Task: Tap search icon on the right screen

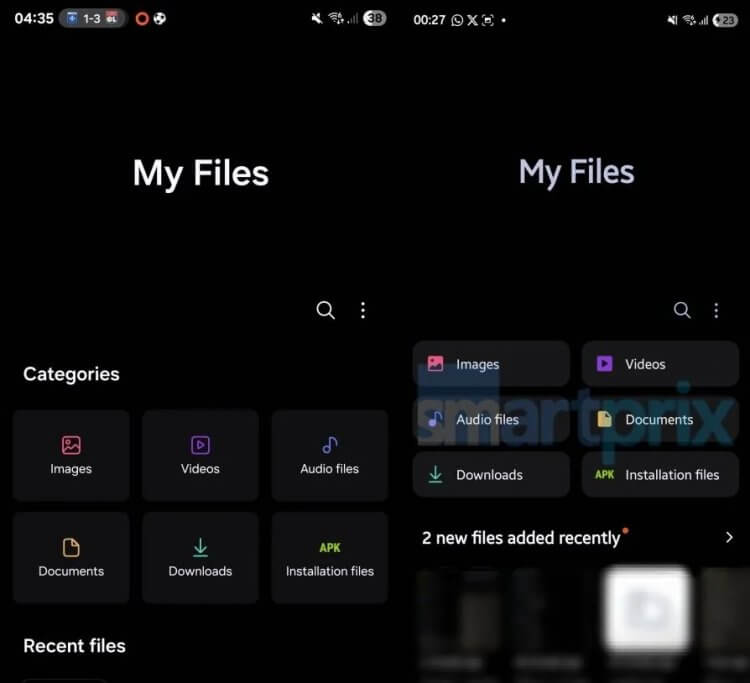Action: [682, 310]
